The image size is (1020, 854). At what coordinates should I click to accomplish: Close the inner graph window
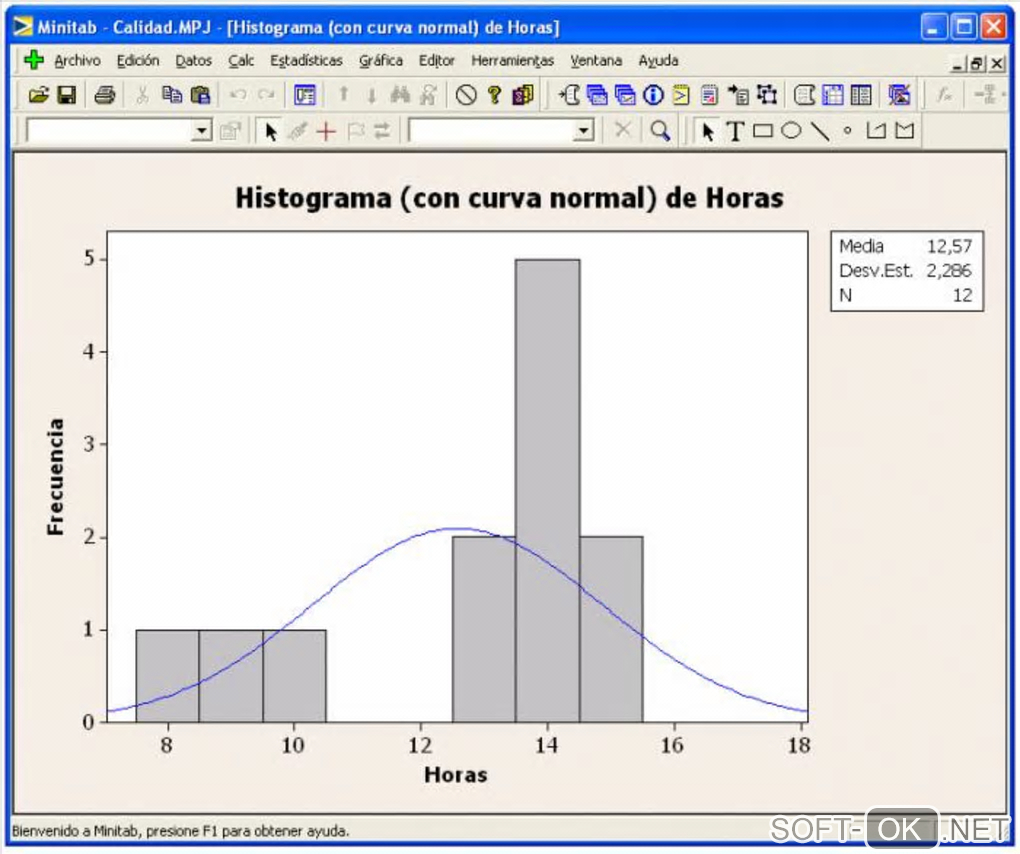click(997, 64)
